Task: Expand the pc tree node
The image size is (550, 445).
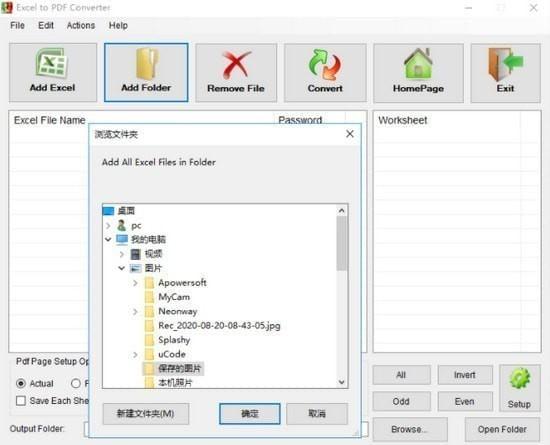Action: (108, 225)
